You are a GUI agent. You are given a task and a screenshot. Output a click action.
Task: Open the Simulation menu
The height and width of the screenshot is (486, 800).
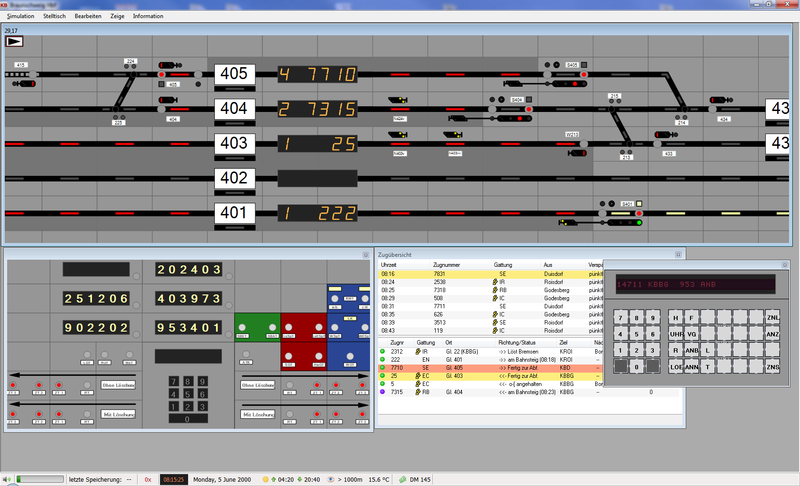point(20,17)
